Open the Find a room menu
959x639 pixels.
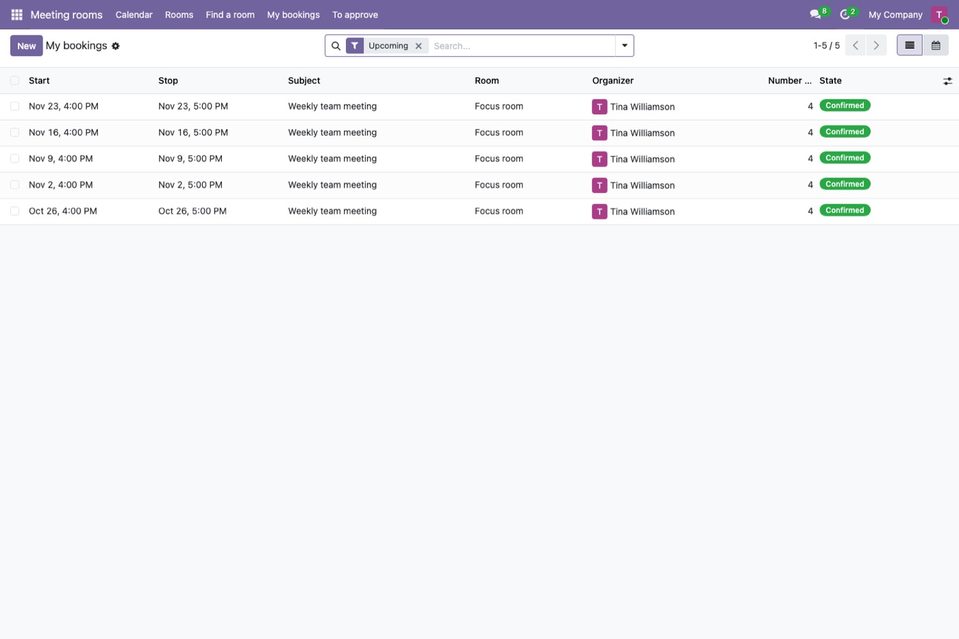coord(230,15)
